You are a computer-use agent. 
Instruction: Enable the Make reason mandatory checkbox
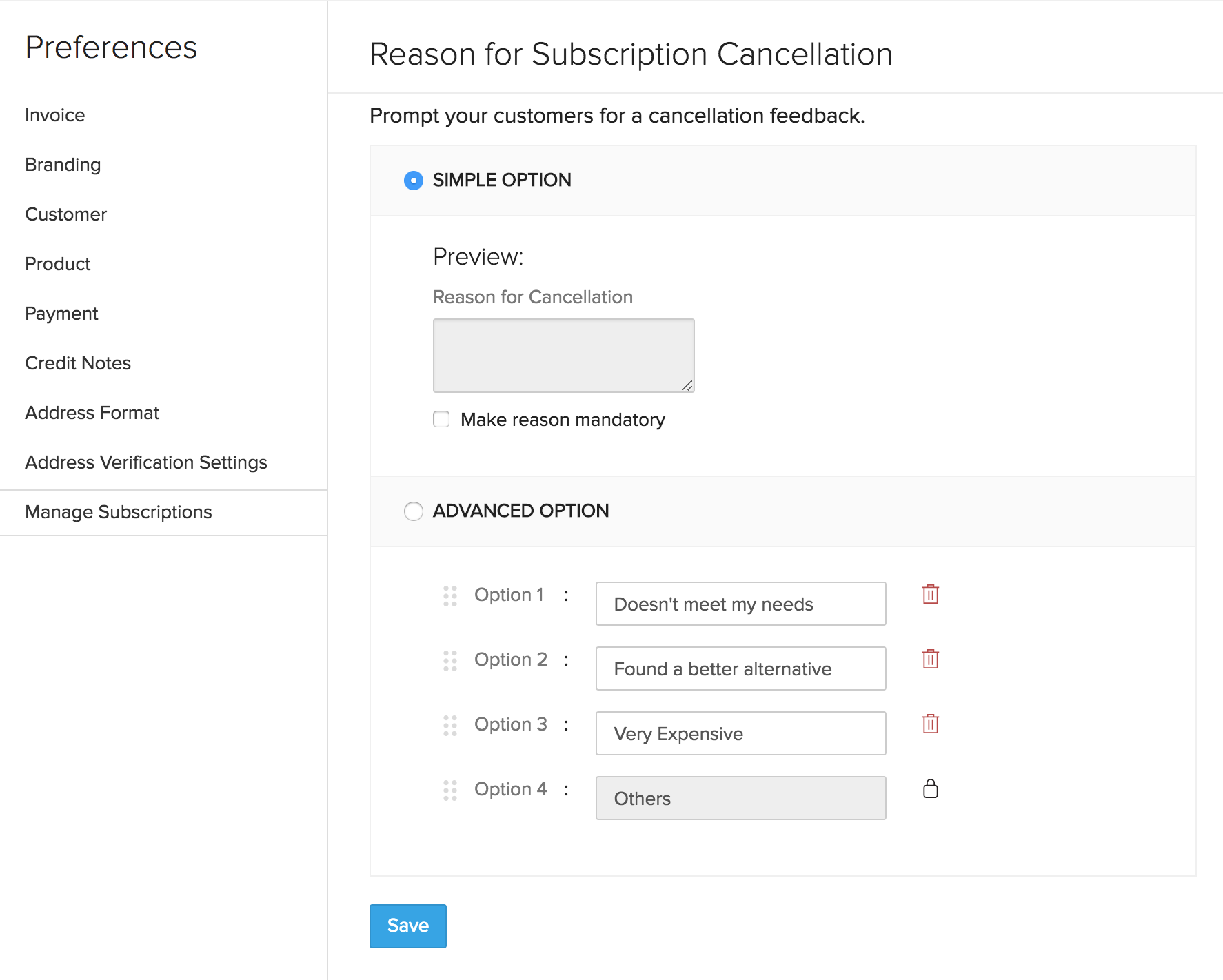[441, 419]
